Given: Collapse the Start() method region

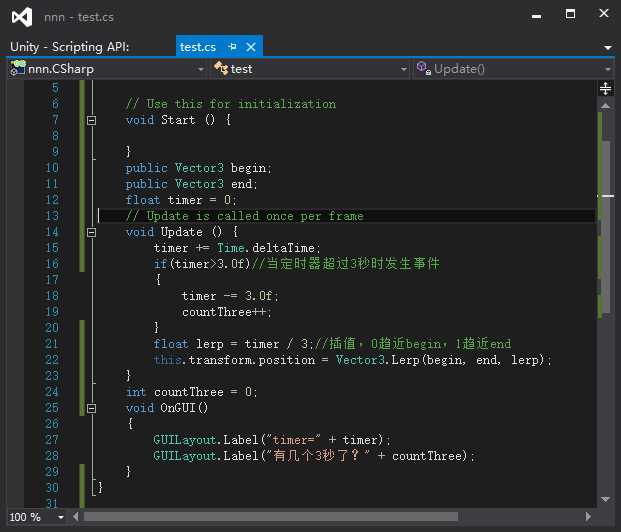Looking at the screenshot, I should pos(91,120).
